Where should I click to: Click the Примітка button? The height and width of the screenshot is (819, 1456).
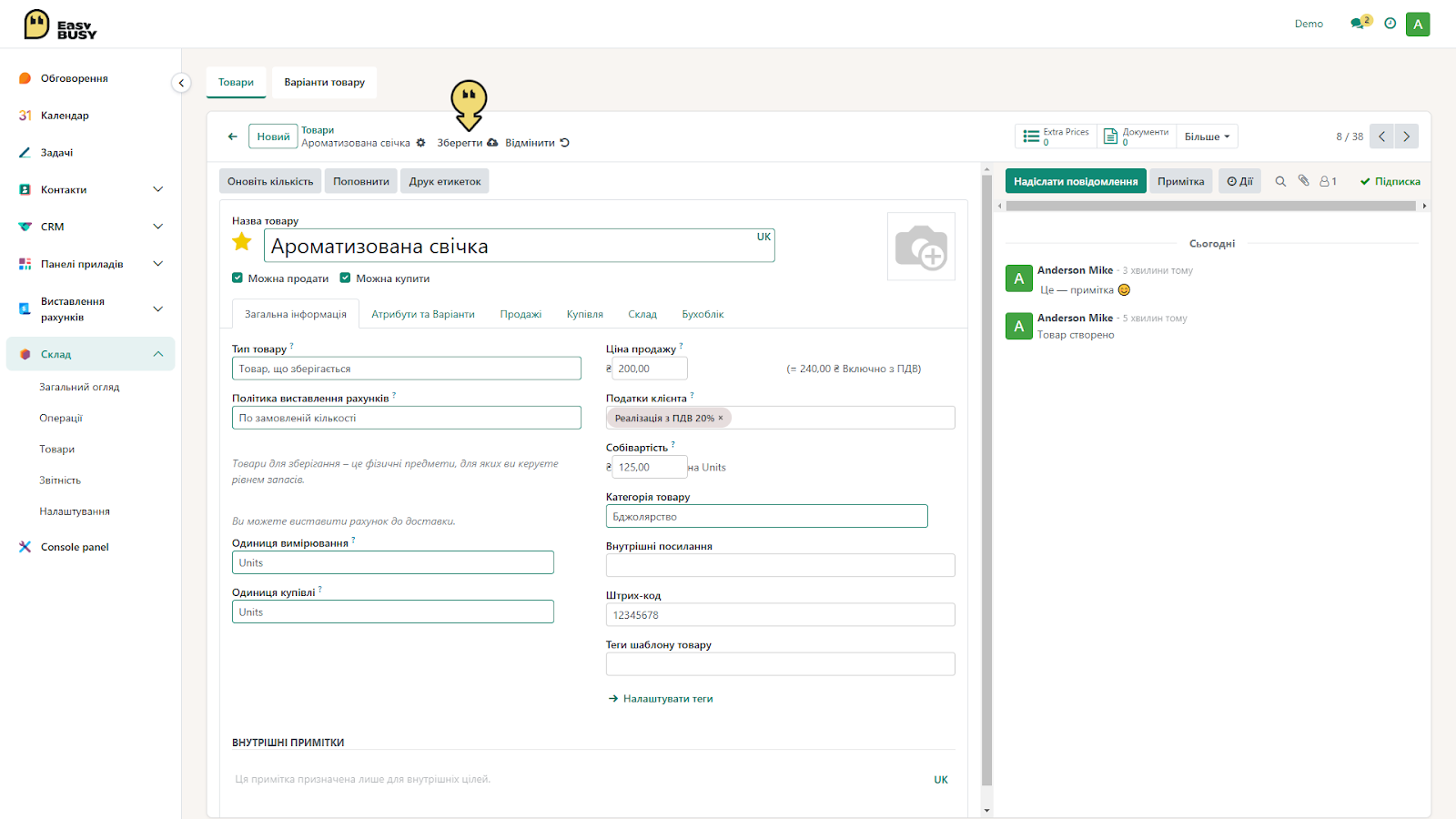(1181, 181)
